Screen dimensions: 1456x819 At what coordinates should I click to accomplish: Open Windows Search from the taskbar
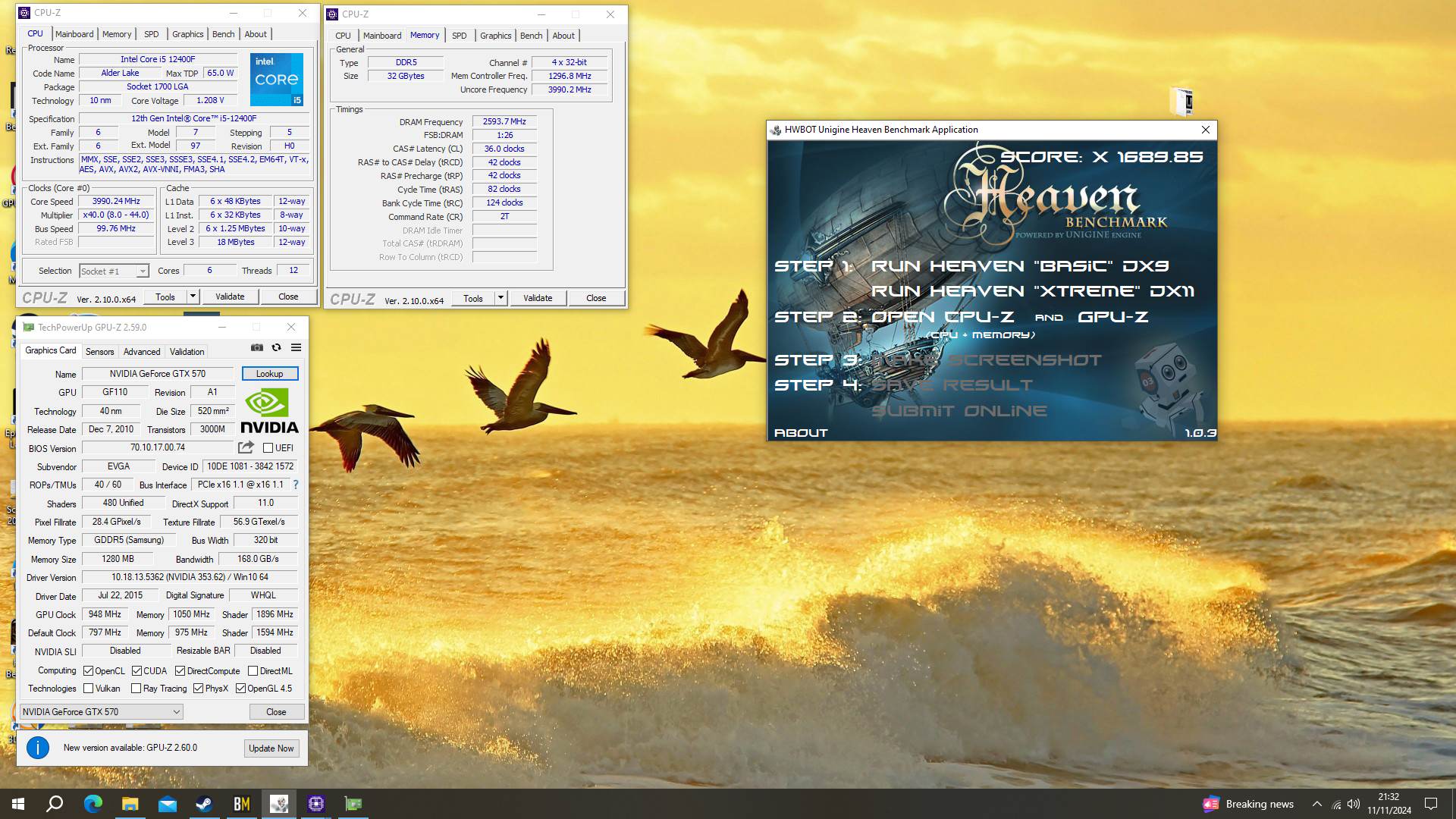[55, 804]
